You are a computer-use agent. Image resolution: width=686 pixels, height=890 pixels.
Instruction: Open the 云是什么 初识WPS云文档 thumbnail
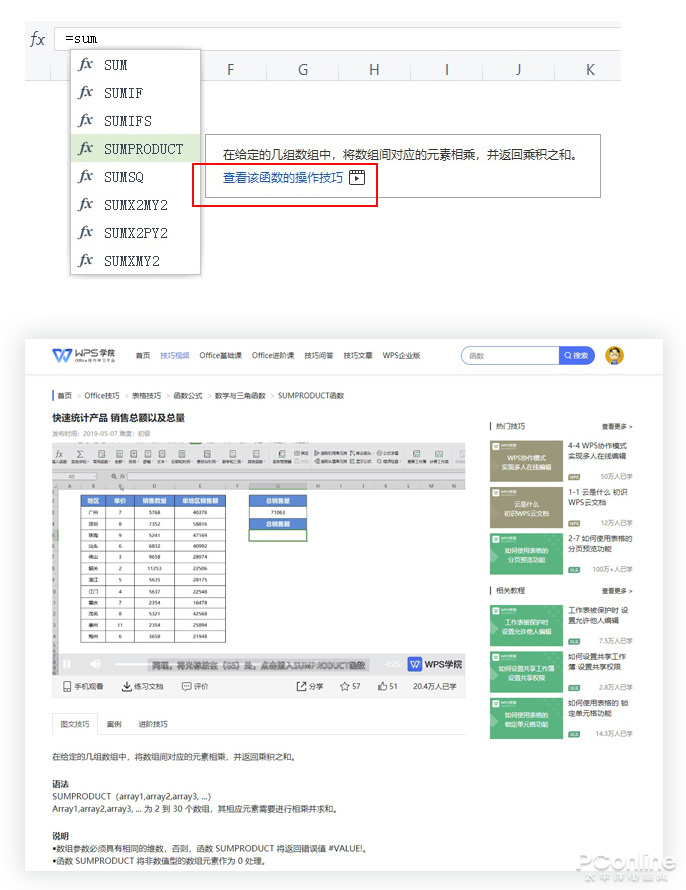point(526,507)
